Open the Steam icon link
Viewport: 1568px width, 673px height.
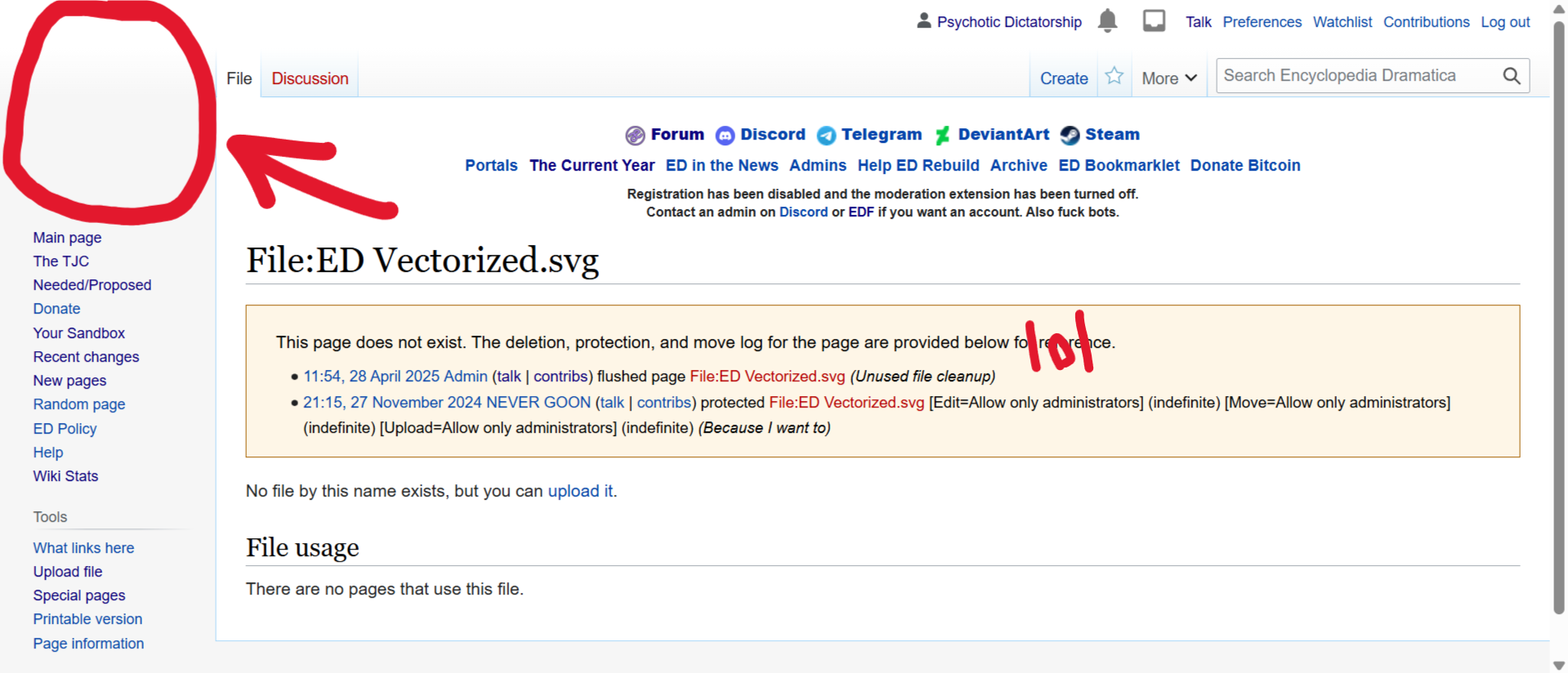click(x=1070, y=135)
